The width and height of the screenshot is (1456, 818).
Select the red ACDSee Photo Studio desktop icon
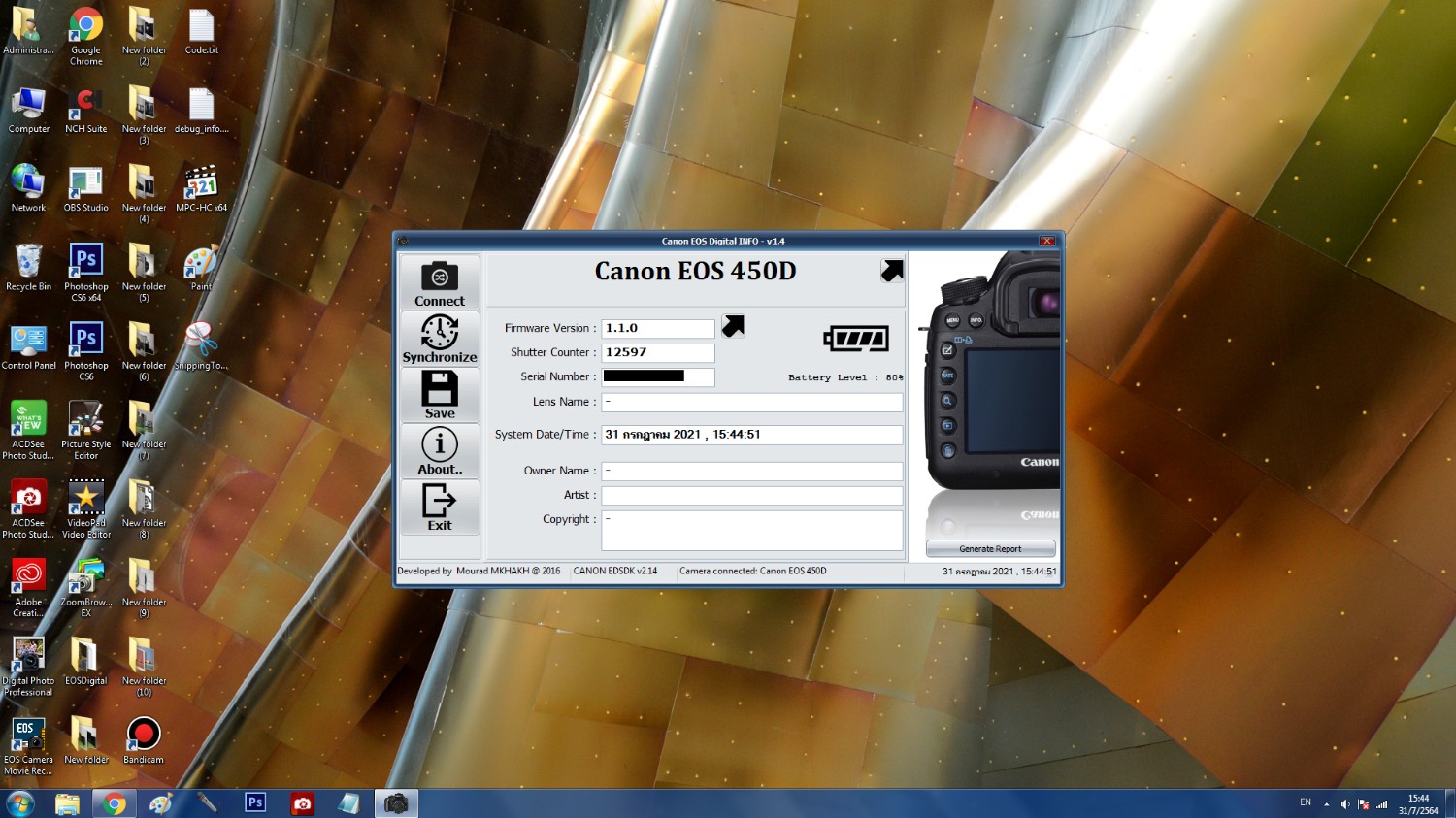(28, 509)
